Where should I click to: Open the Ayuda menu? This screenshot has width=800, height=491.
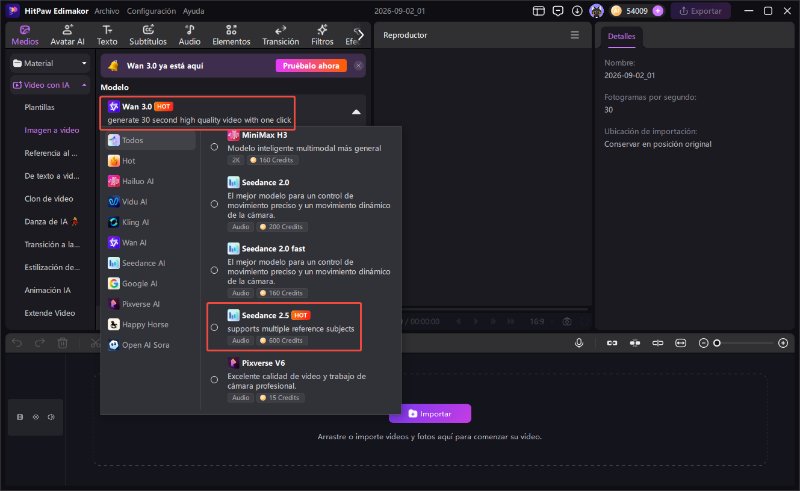[193, 11]
